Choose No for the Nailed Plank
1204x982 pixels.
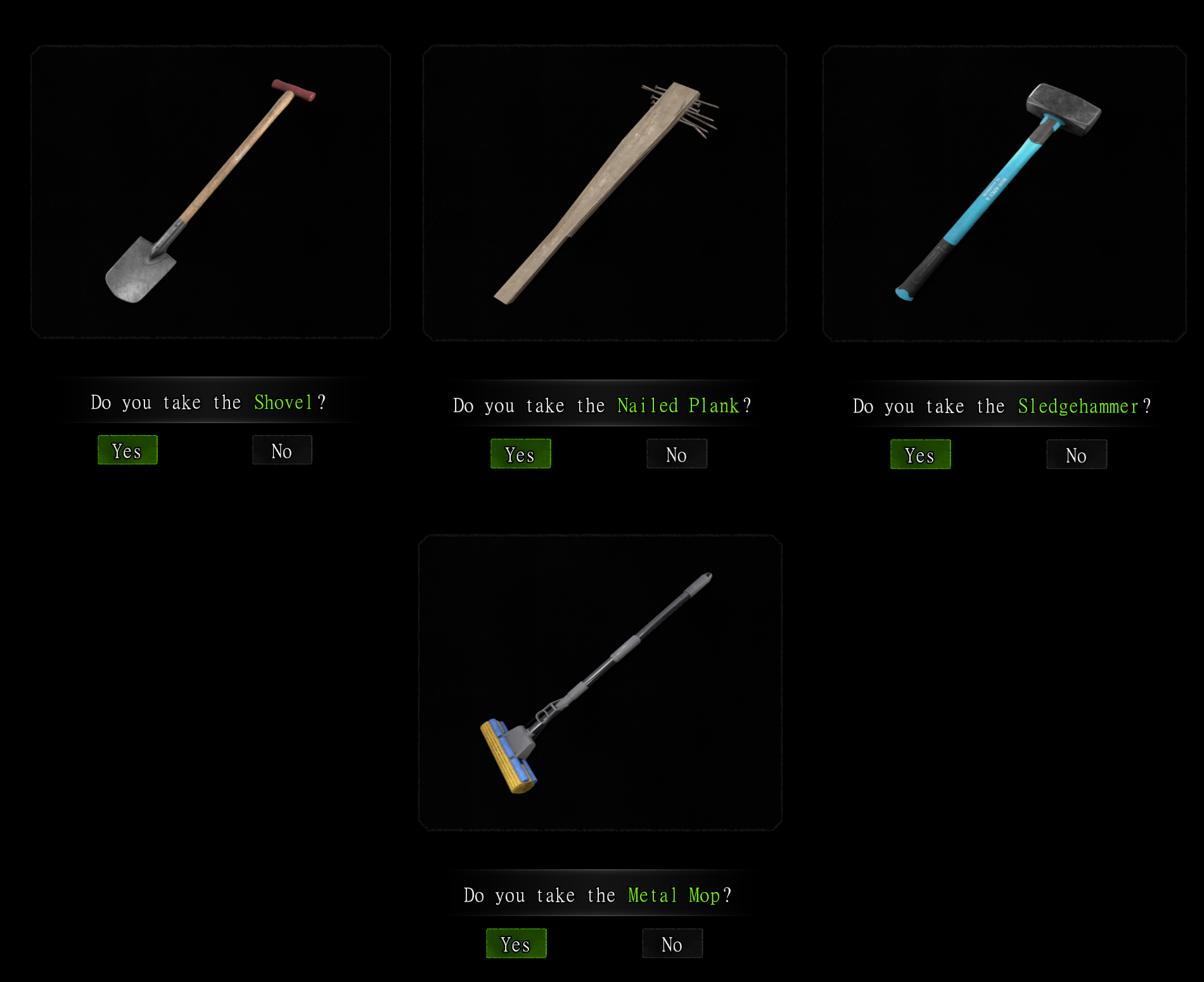click(x=677, y=454)
